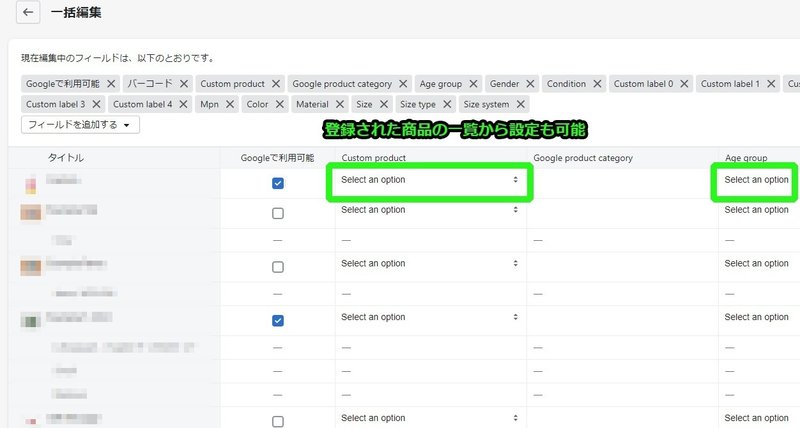Remove the Custom label 1 tag

click(x=771, y=84)
